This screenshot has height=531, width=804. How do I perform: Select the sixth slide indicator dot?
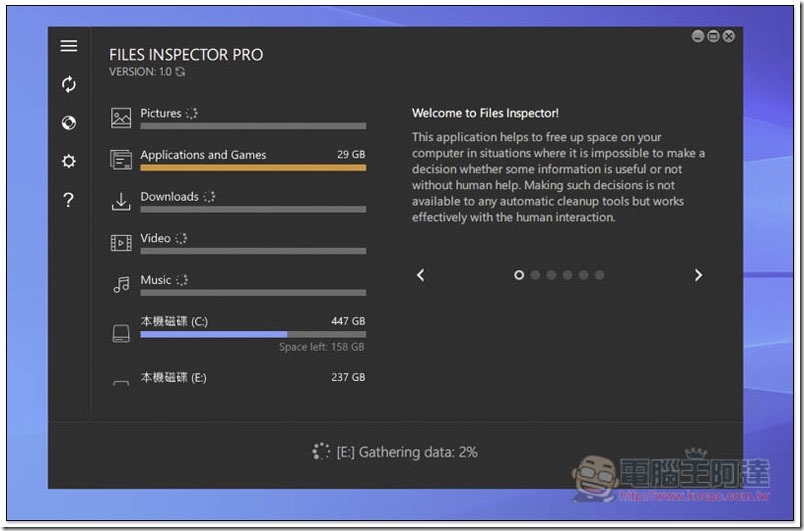click(x=600, y=275)
